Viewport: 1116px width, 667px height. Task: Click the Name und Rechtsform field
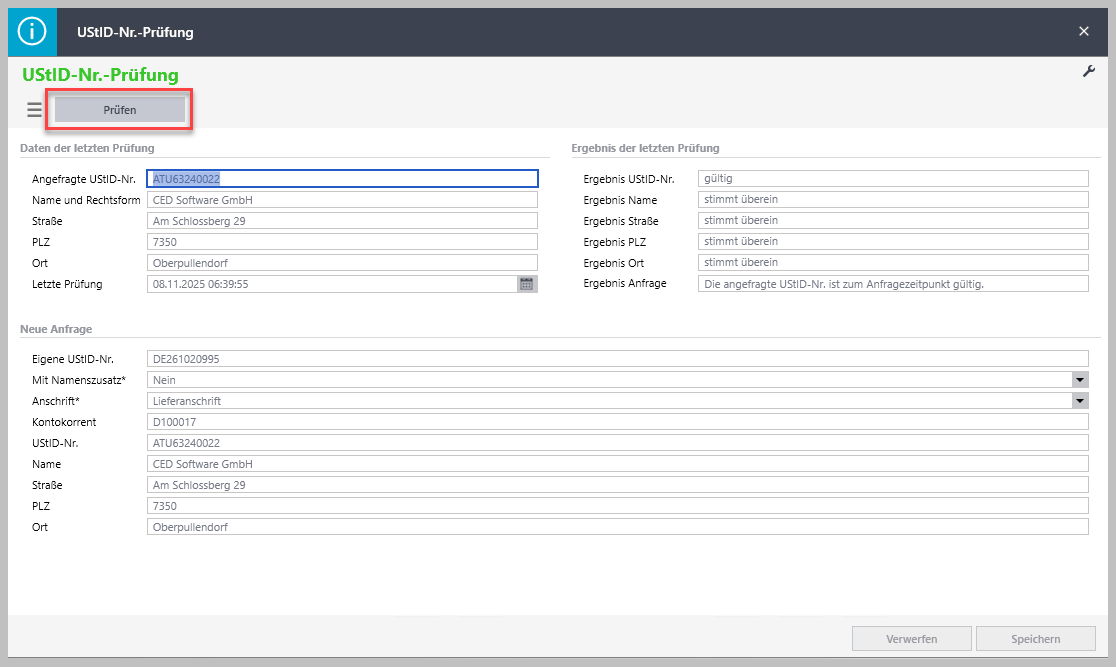click(x=342, y=200)
